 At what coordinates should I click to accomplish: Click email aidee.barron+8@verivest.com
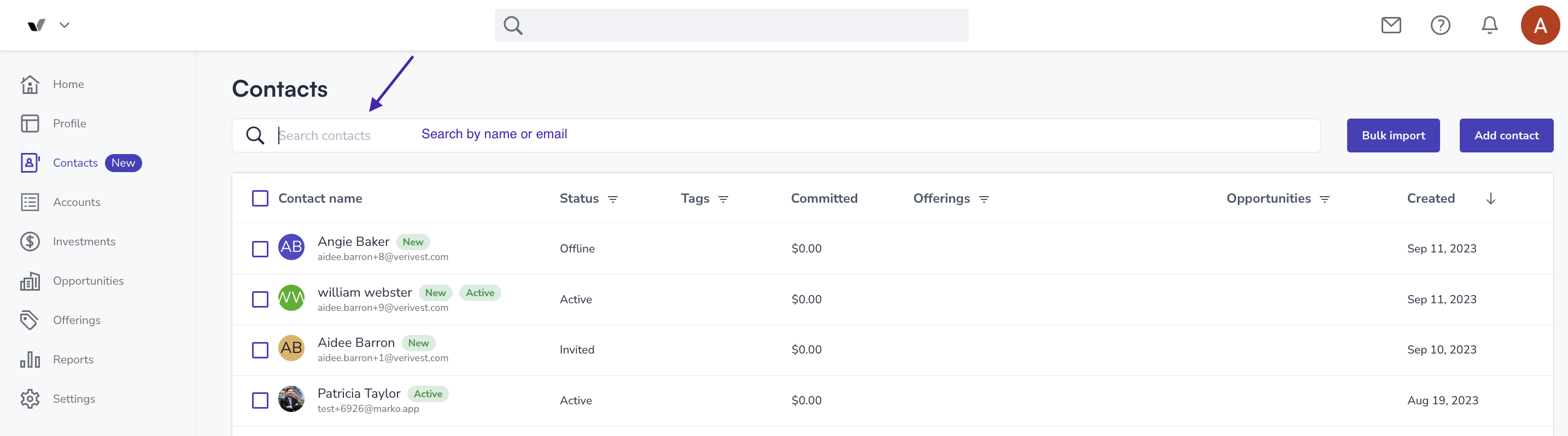click(x=383, y=257)
